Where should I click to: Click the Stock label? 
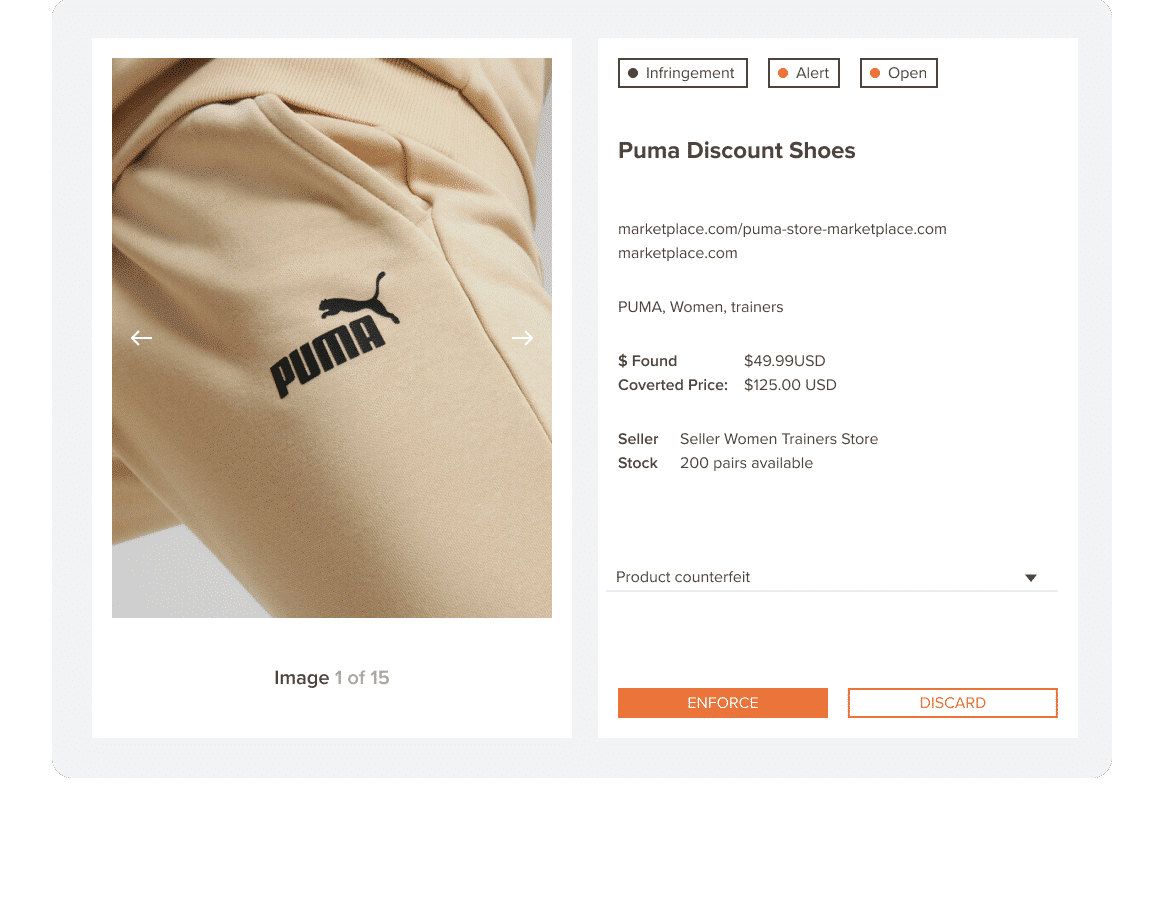[638, 463]
